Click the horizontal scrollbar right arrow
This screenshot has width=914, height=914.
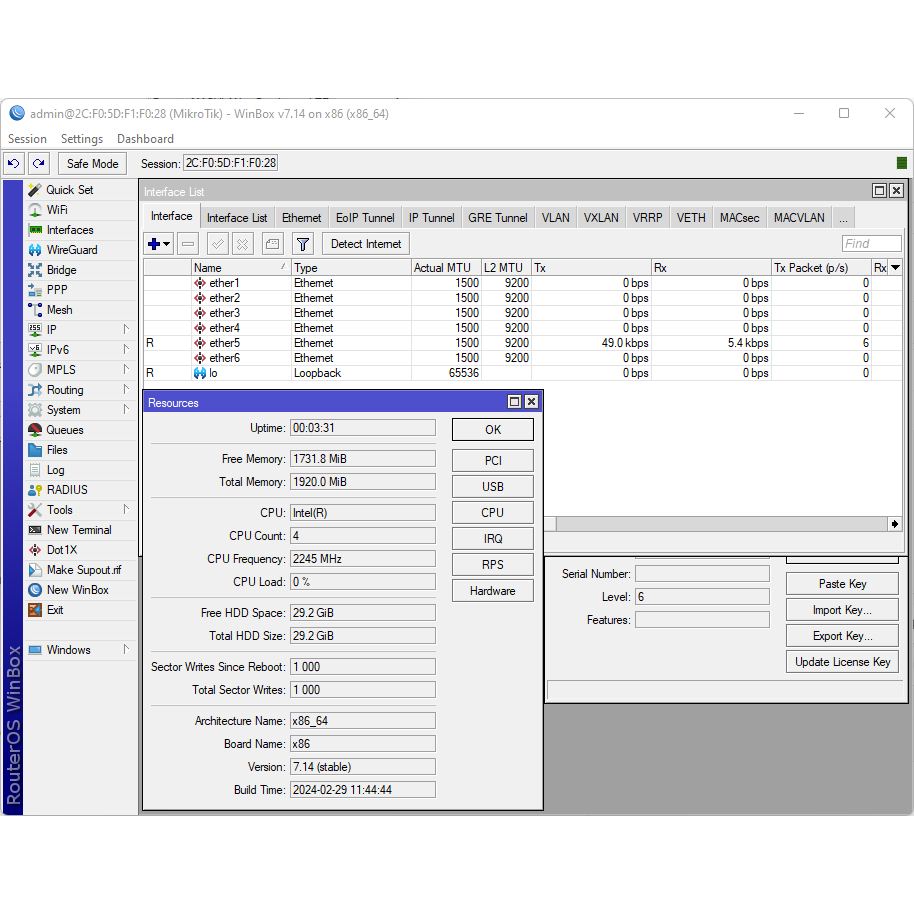point(894,524)
